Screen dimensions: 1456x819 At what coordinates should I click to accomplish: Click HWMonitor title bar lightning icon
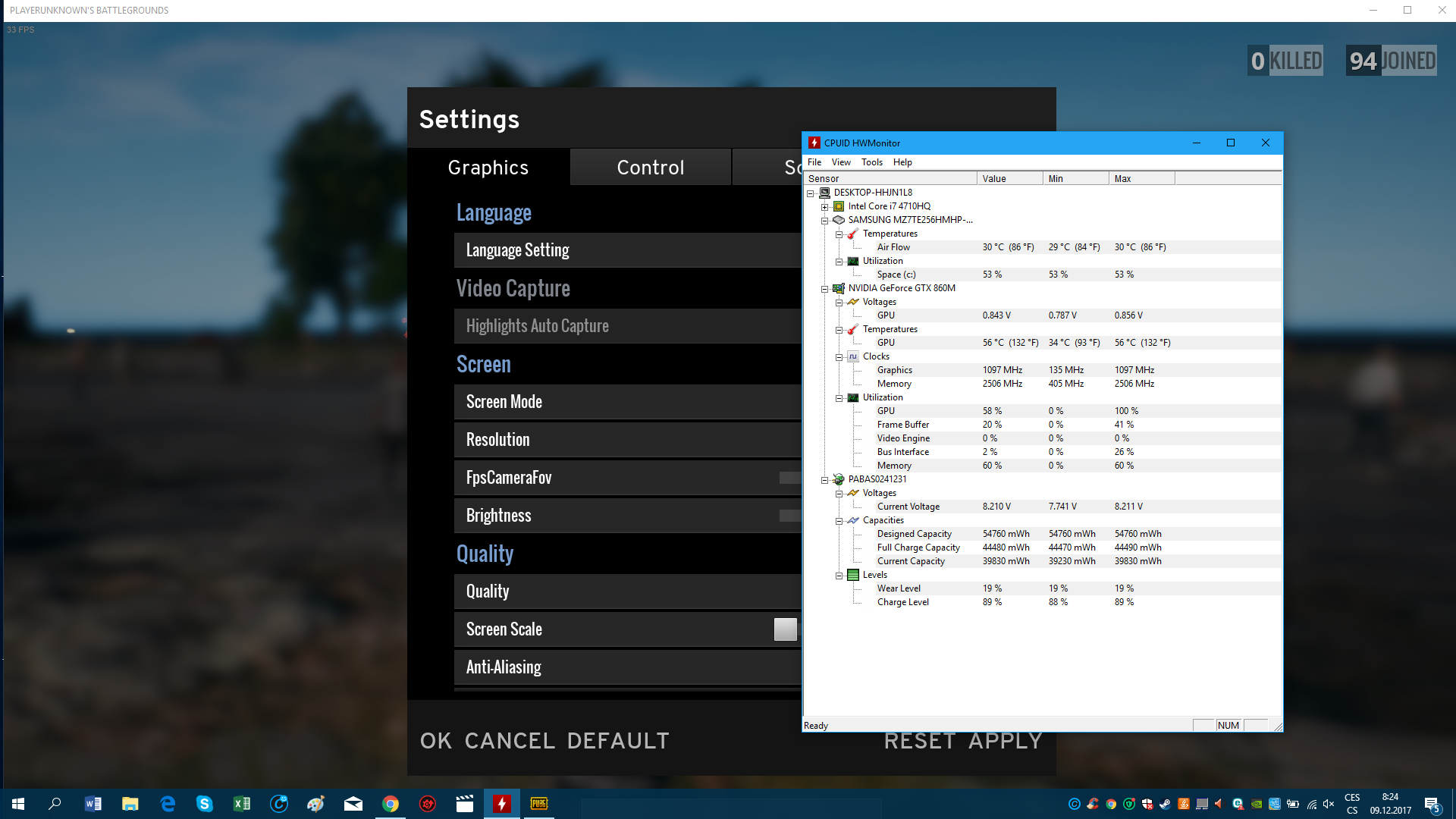pos(814,143)
